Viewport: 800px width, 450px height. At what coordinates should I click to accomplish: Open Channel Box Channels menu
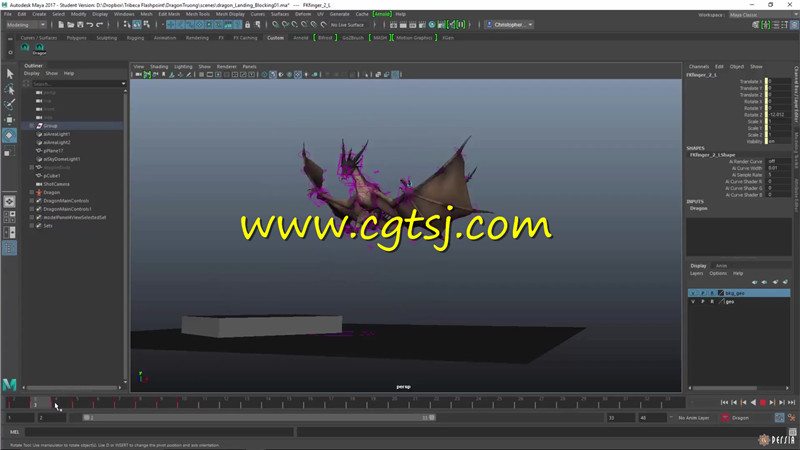pyautogui.click(x=698, y=67)
